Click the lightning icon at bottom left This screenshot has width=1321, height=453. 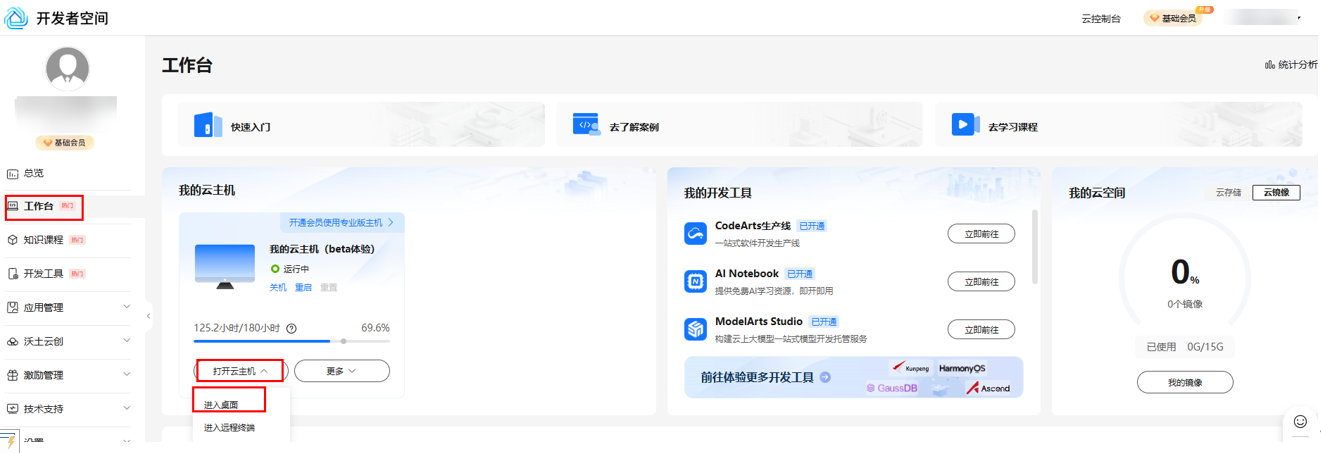(x=9, y=443)
